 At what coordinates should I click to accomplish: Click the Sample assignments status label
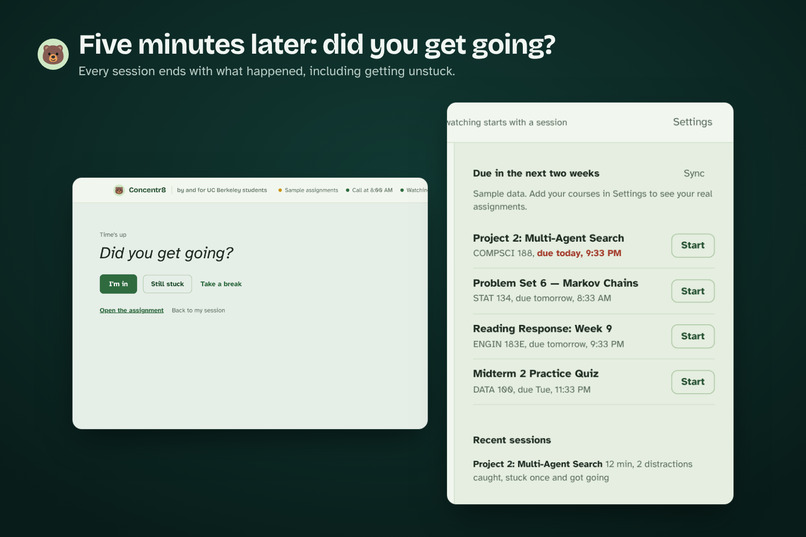tap(312, 190)
